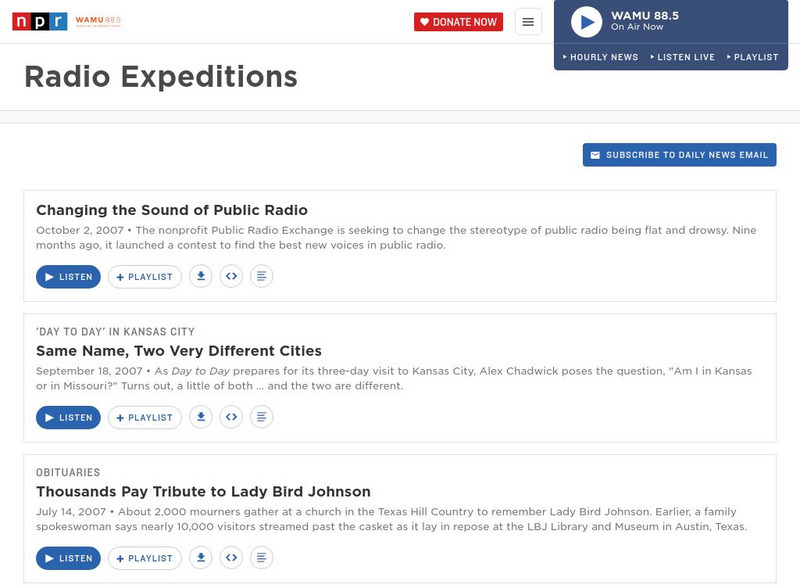Viewport: 800px width, 588px height.
Task: Listen to Changing the Sound of Public Radio
Action: coord(68,277)
